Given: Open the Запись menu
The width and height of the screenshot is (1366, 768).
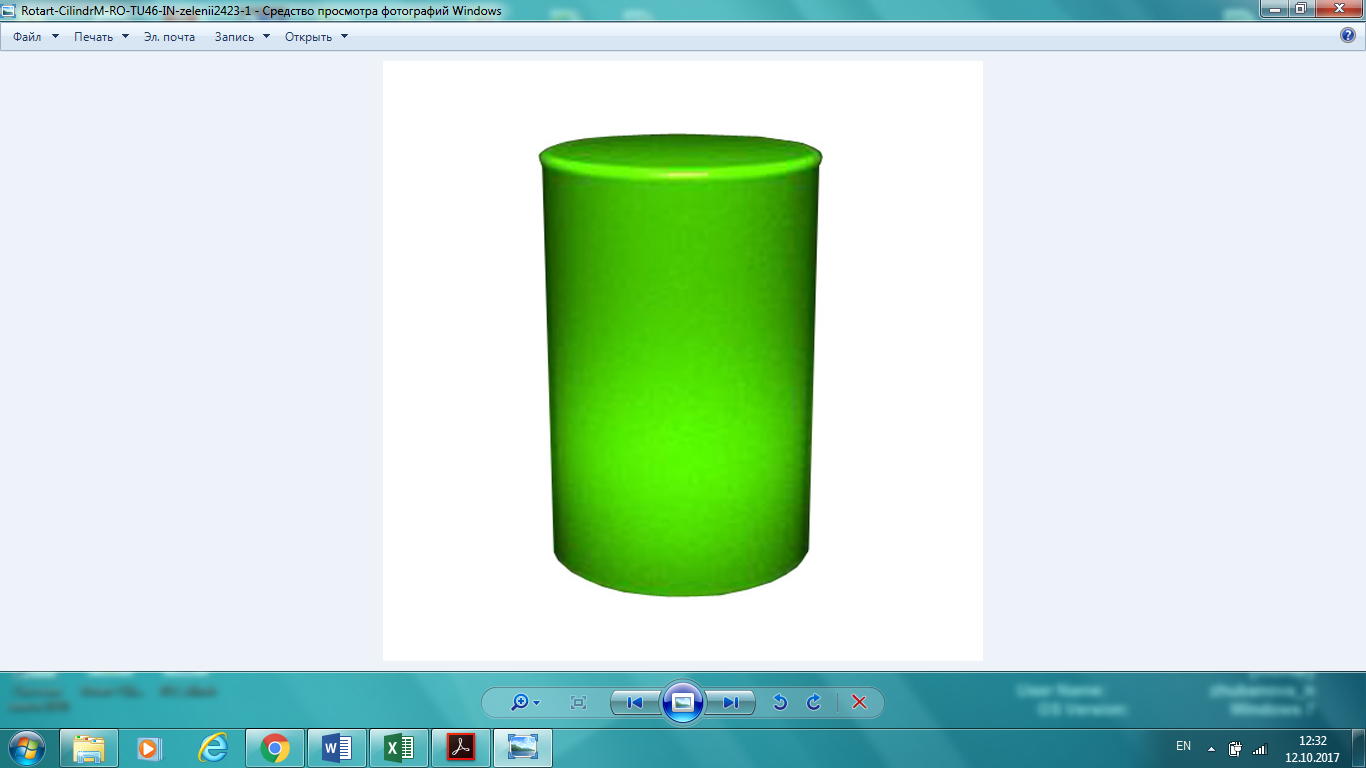Looking at the screenshot, I should coord(242,37).
